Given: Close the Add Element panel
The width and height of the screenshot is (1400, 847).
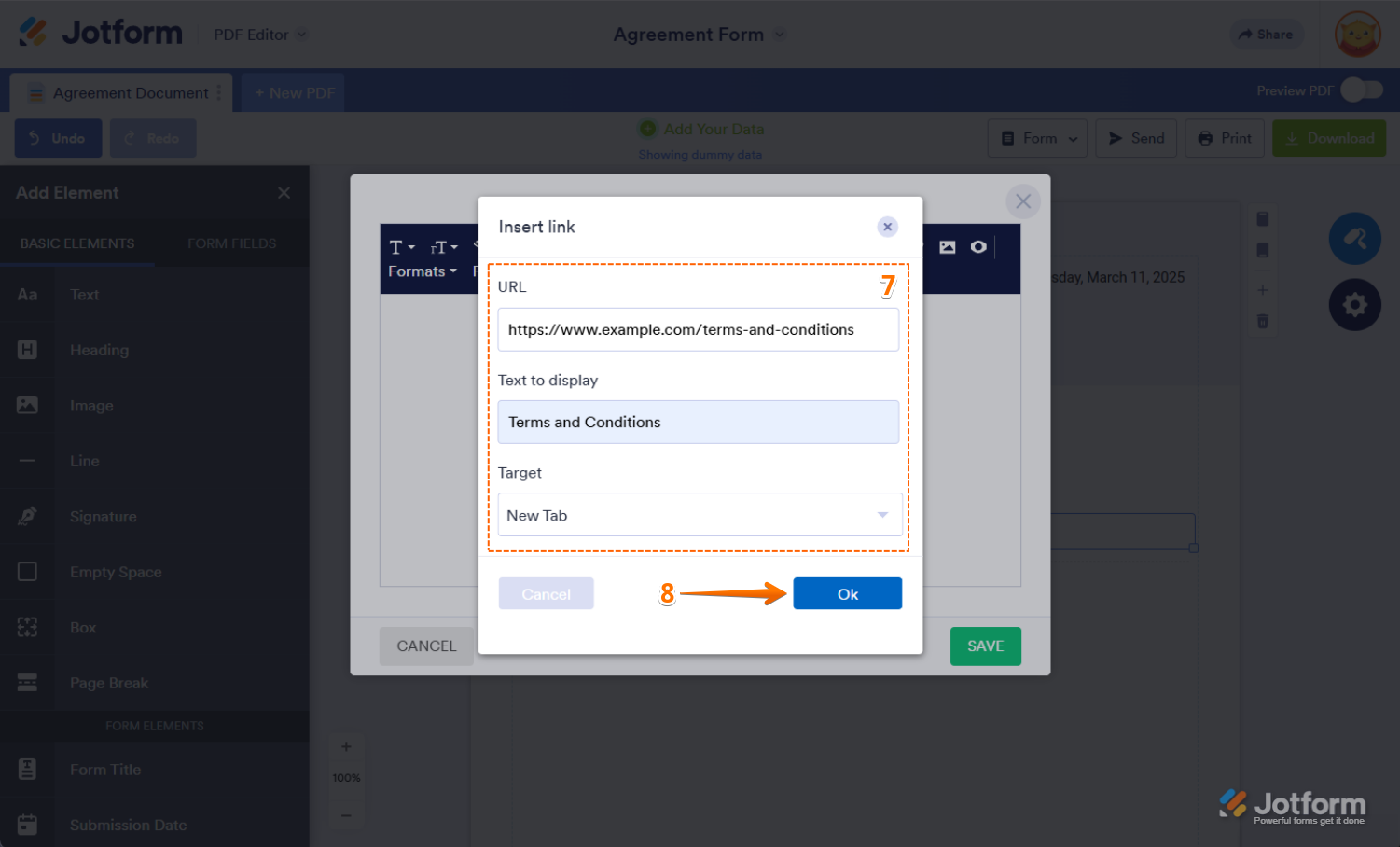Looking at the screenshot, I should (284, 193).
